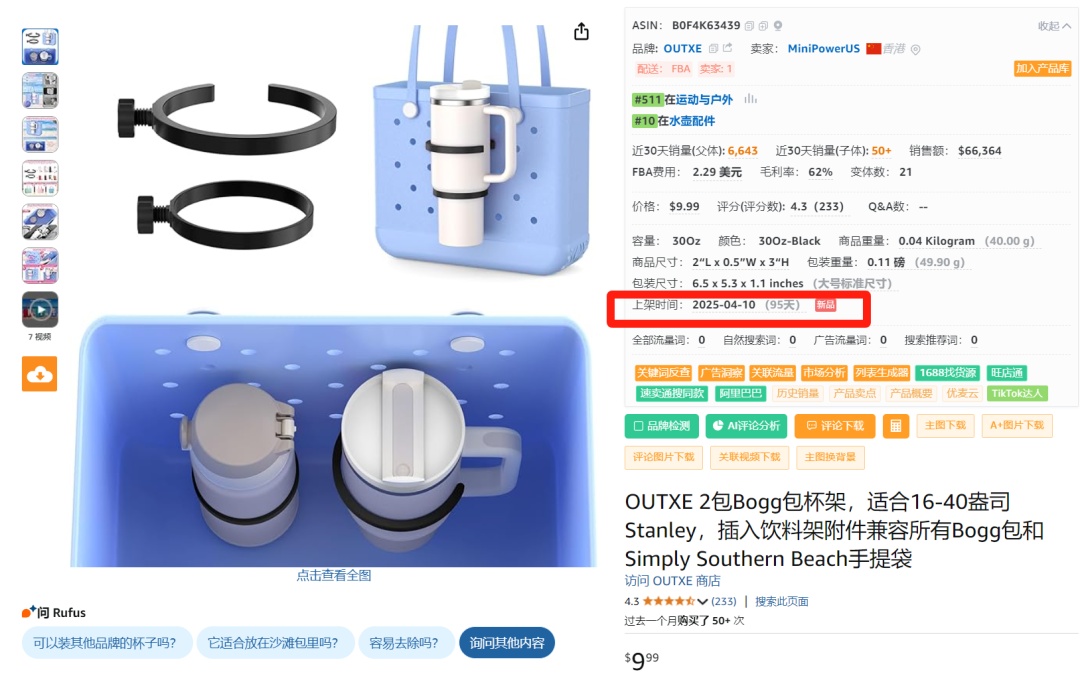Open the MiniPowerUS seller link
1080x688 pixels.
point(823,49)
